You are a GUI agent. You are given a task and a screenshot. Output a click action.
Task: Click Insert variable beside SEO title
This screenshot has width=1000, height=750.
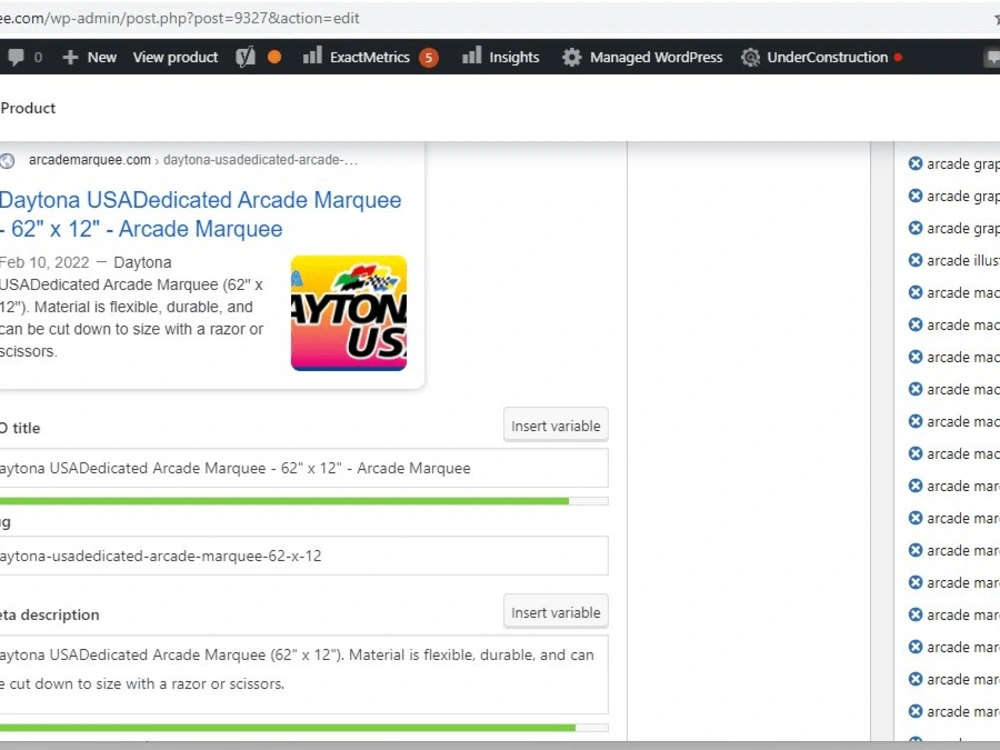click(555, 425)
